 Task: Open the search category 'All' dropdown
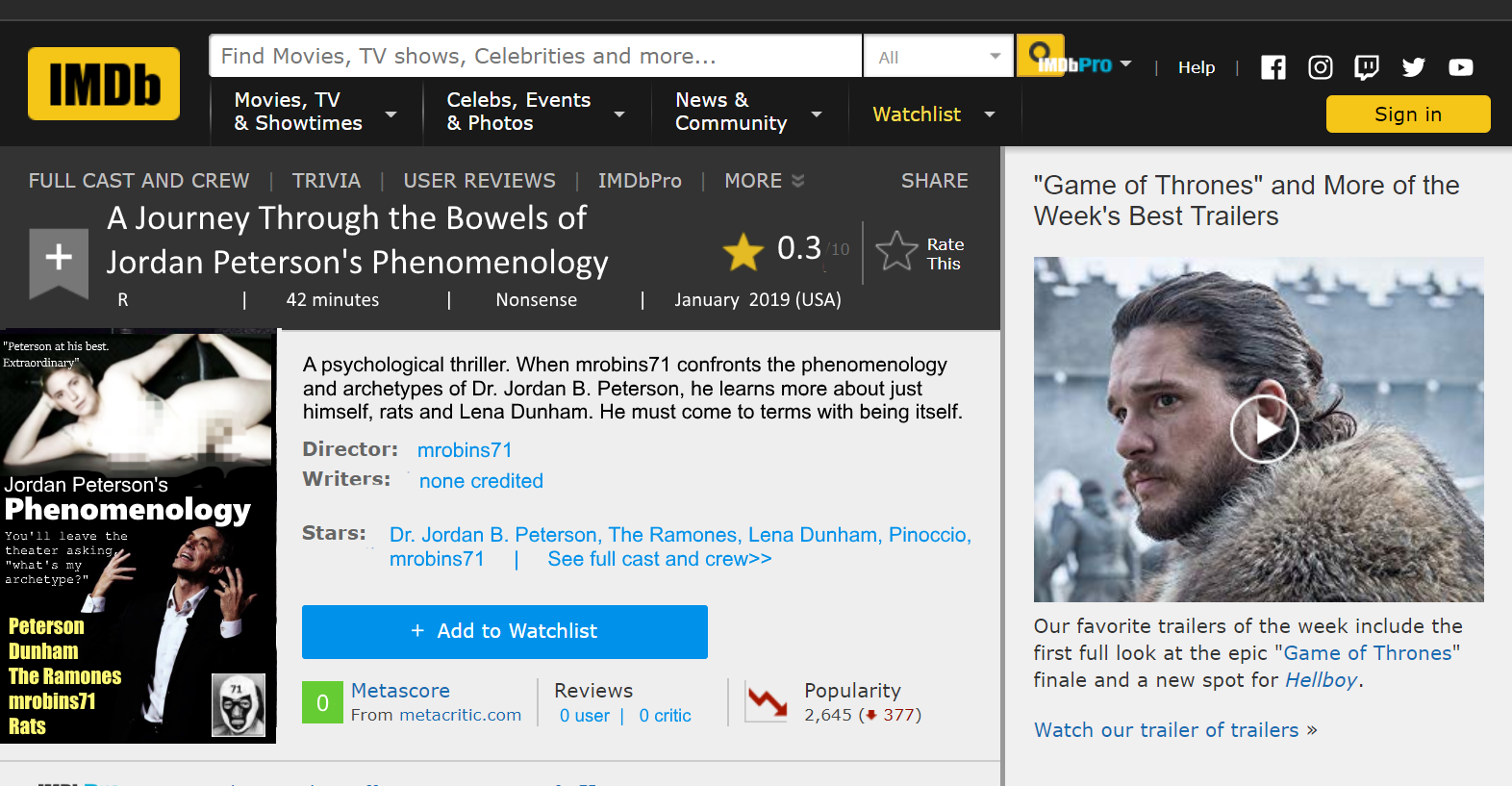pyautogui.click(x=939, y=57)
